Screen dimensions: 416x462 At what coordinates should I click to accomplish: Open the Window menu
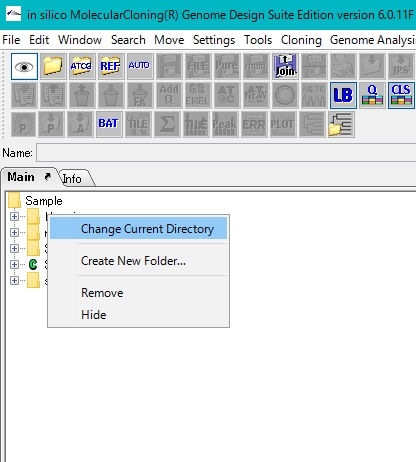pyautogui.click(x=80, y=40)
